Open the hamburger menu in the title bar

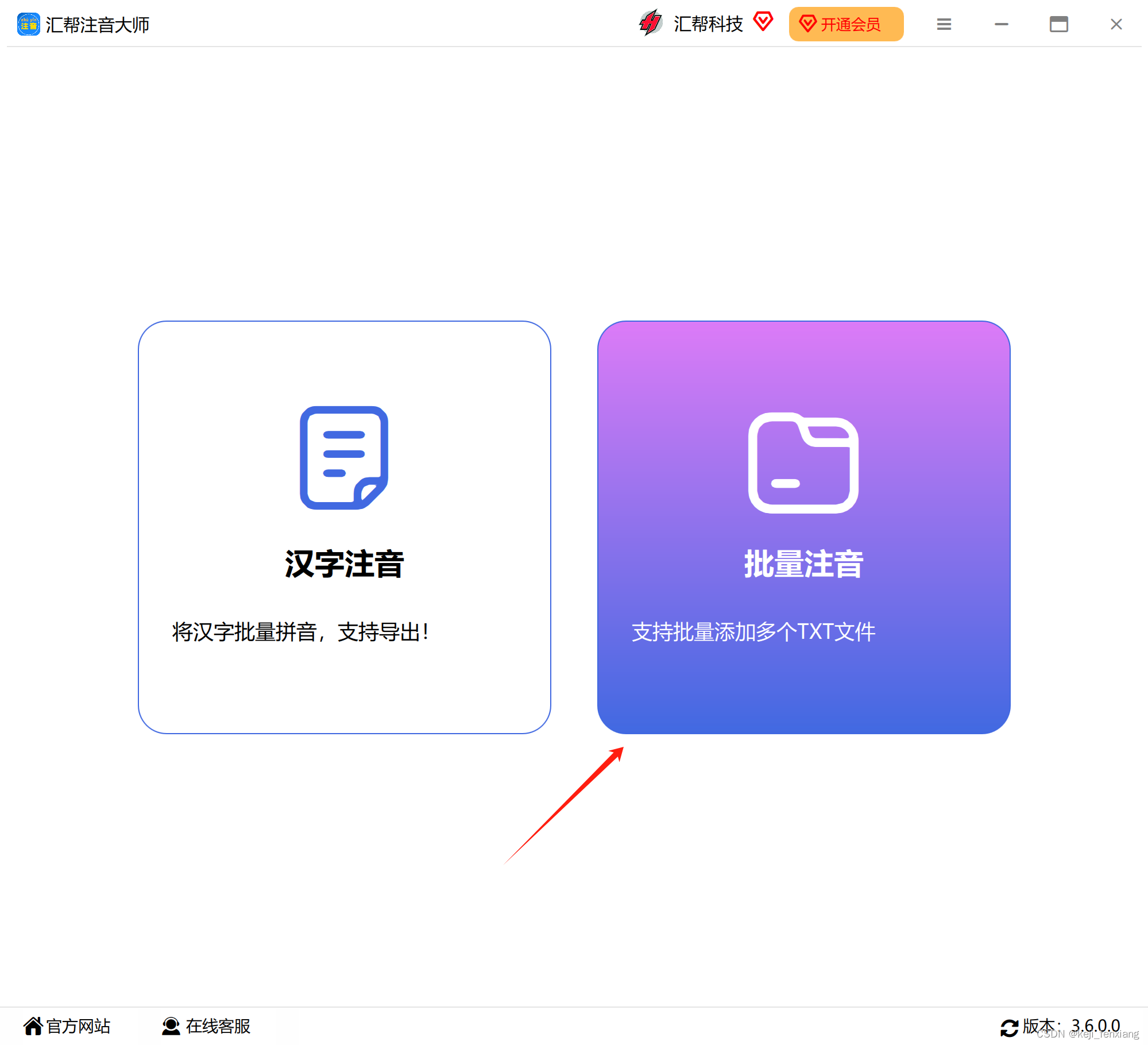pyautogui.click(x=944, y=24)
